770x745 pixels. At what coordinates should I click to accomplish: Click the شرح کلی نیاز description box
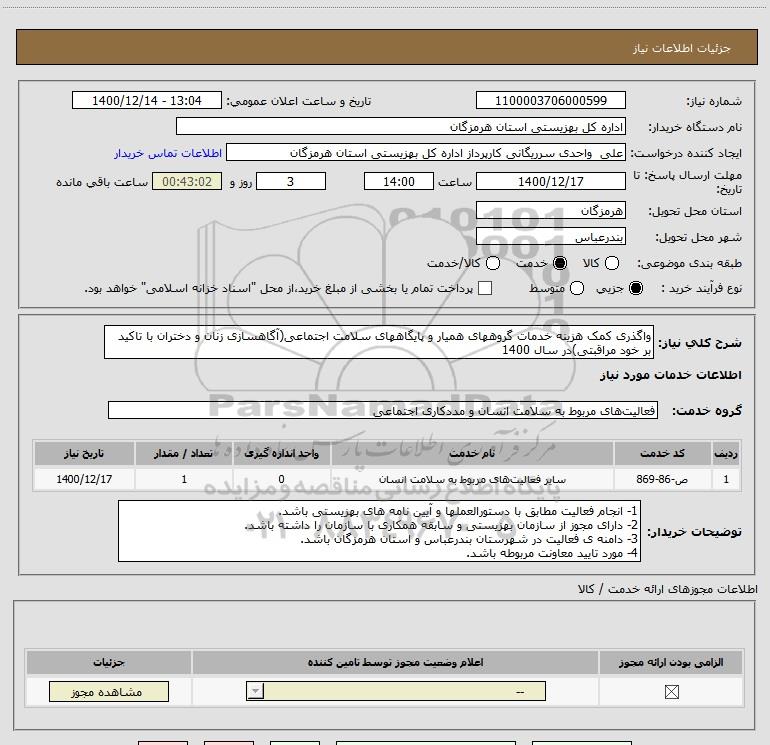click(x=379, y=342)
